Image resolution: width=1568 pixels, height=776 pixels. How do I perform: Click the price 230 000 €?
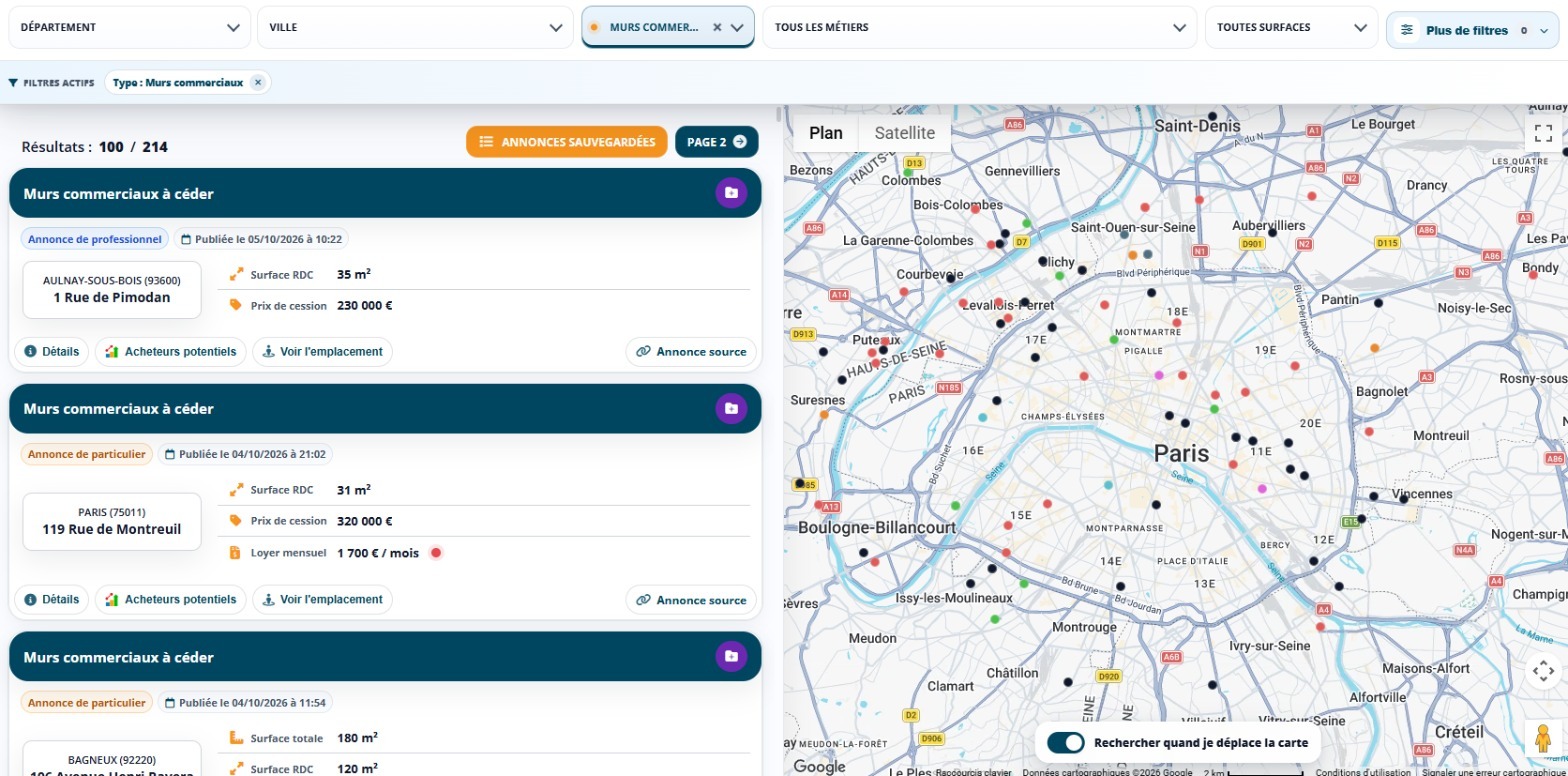365,305
